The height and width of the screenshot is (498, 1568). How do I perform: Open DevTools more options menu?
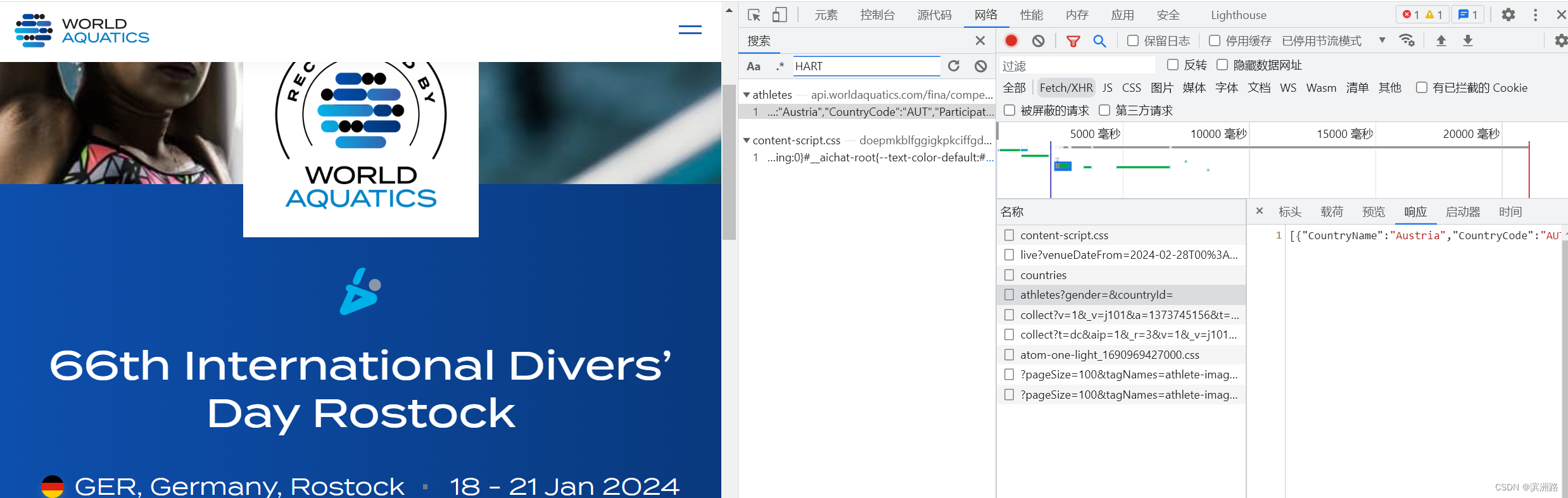coord(1535,15)
